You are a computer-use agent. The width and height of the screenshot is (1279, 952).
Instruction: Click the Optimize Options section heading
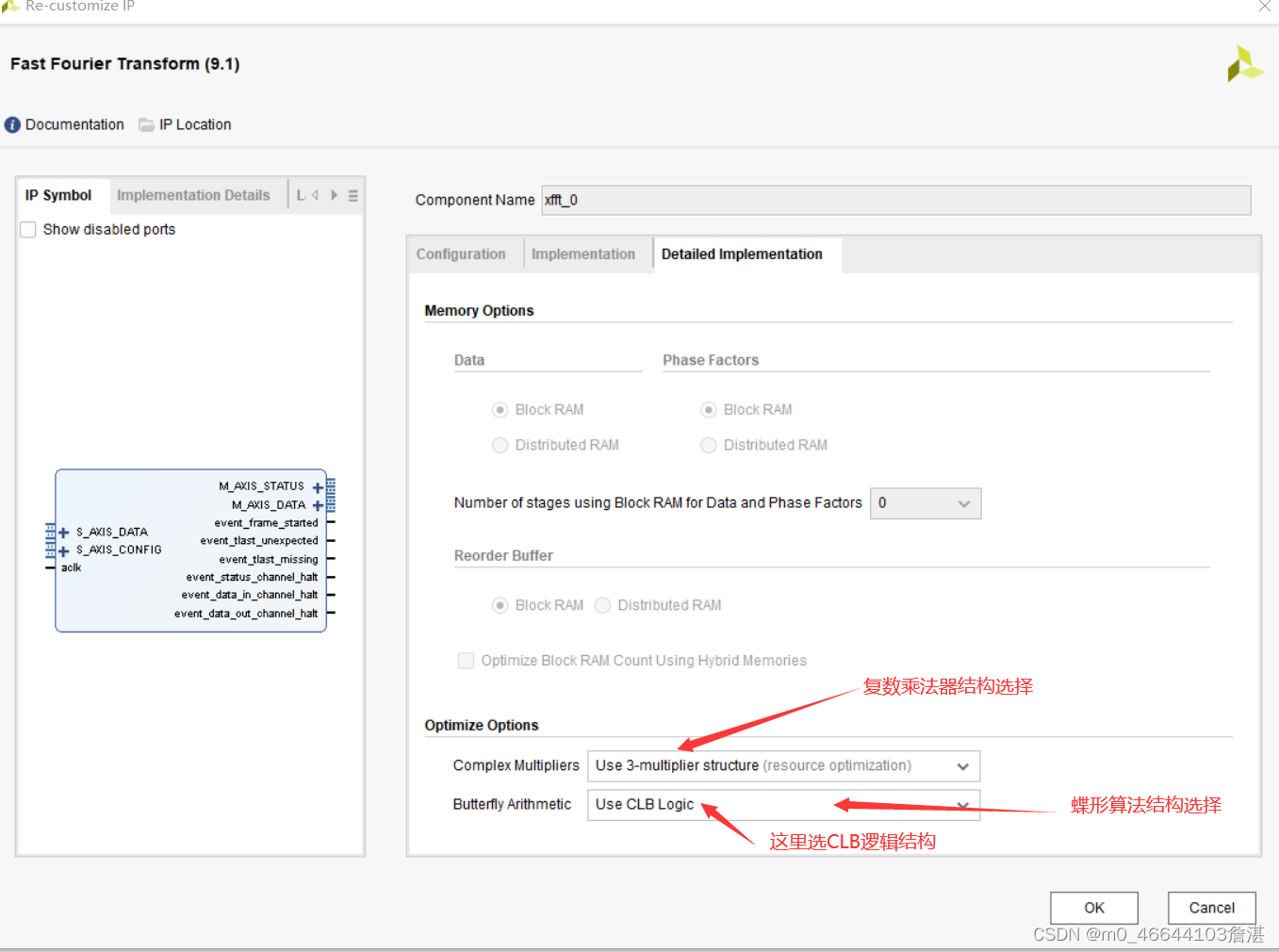[482, 726]
